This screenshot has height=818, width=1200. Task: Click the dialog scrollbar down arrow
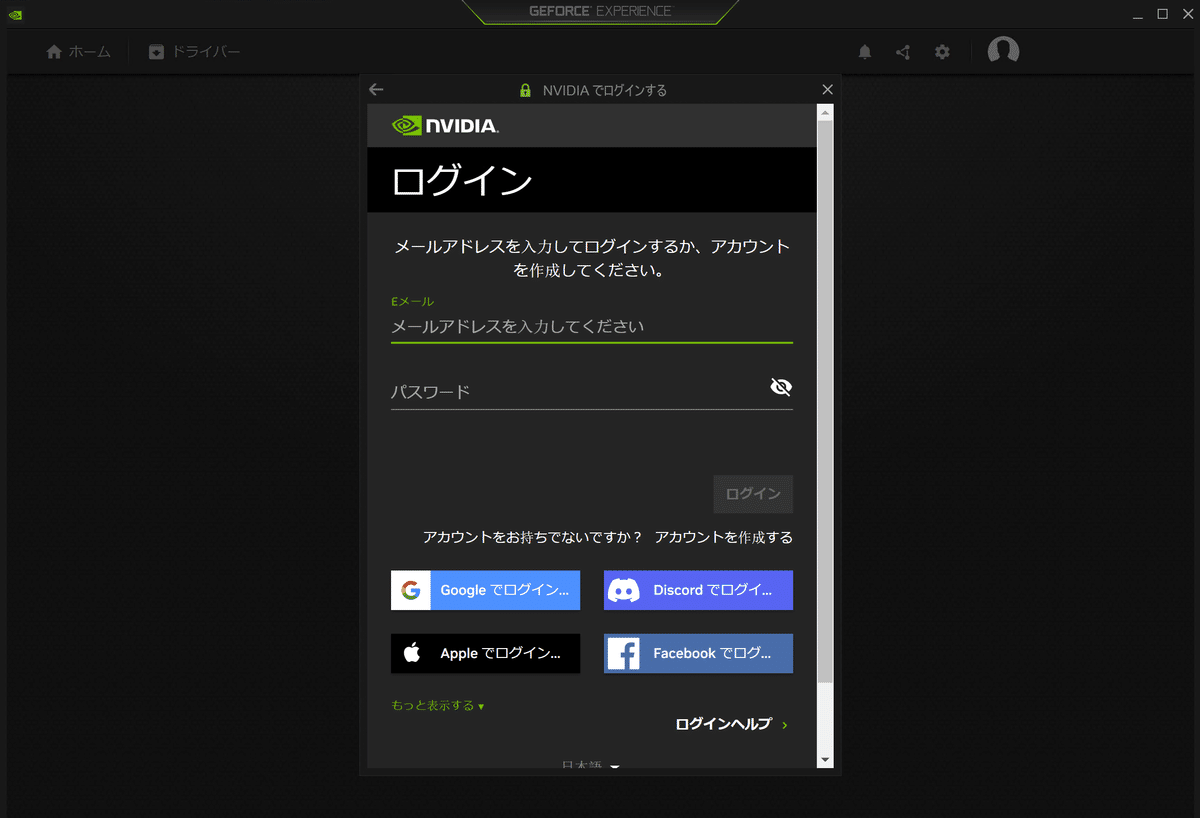tap(825, 760)
